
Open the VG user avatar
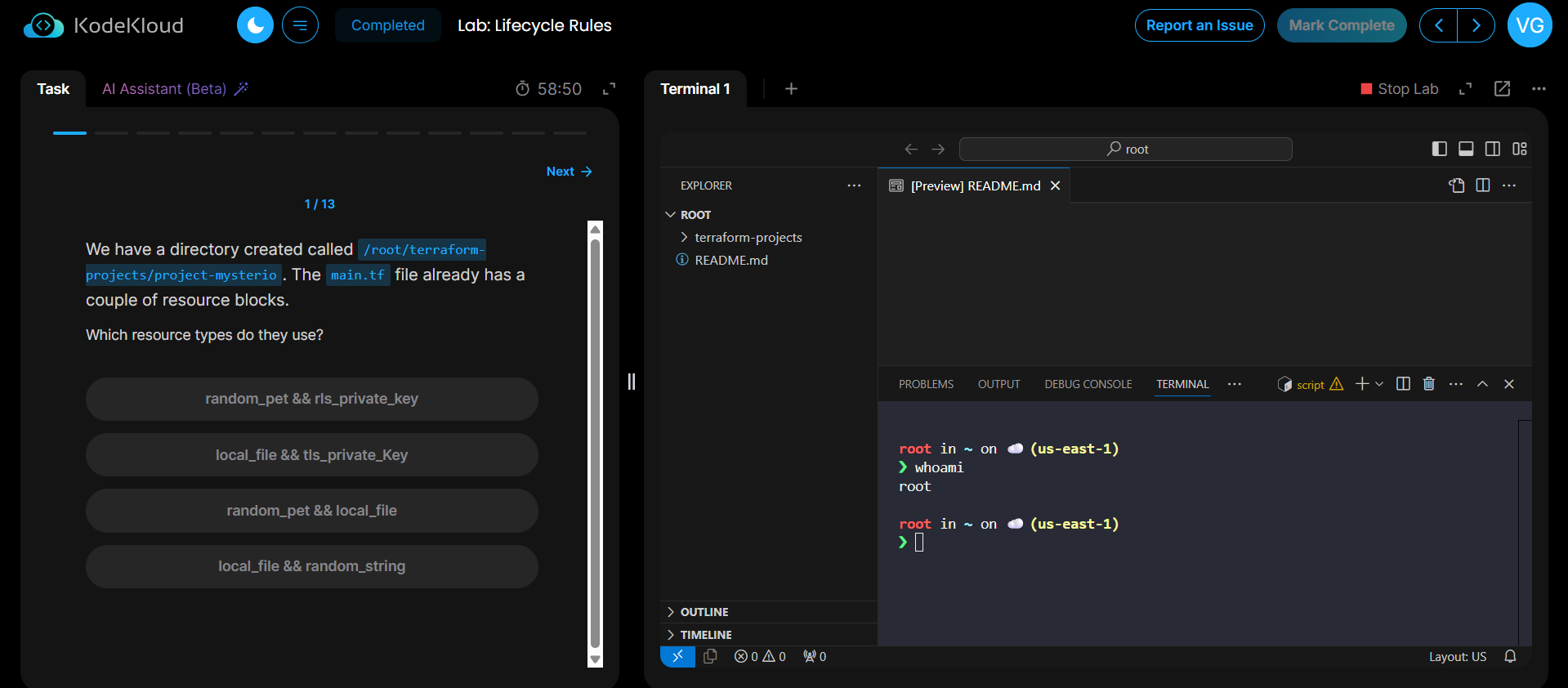pos(1530,25)
